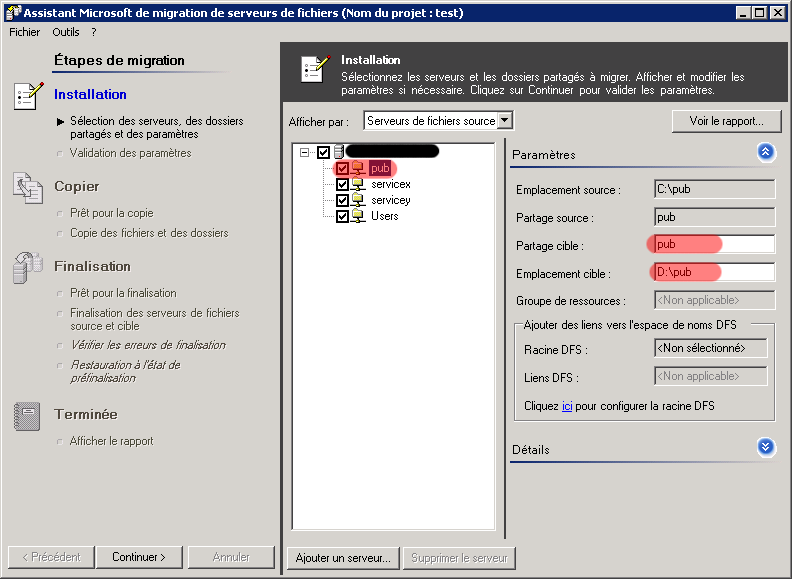The image size is (792, 579).
Task: Uncheck the pub share checkbox
Action: (342, 168)
